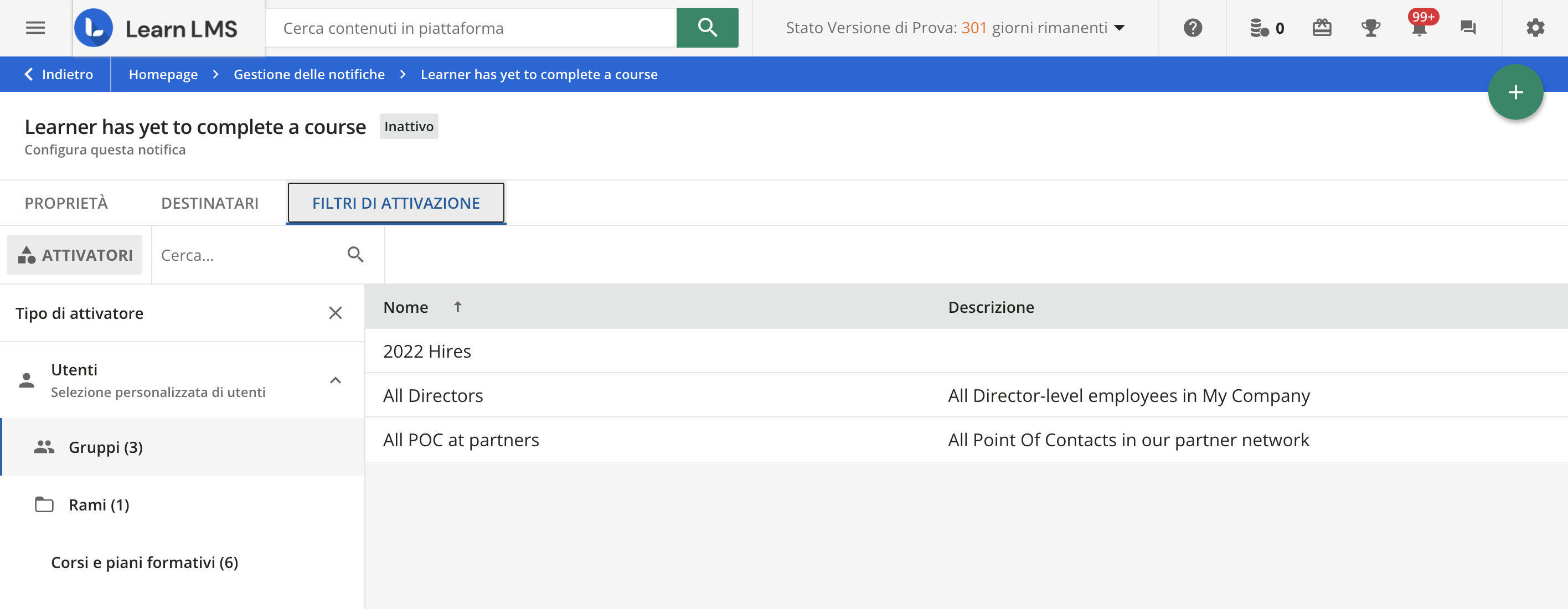Click the All Director-level employees description
The height and width of the screenshot is (609, 1568).
[1128, 395]
